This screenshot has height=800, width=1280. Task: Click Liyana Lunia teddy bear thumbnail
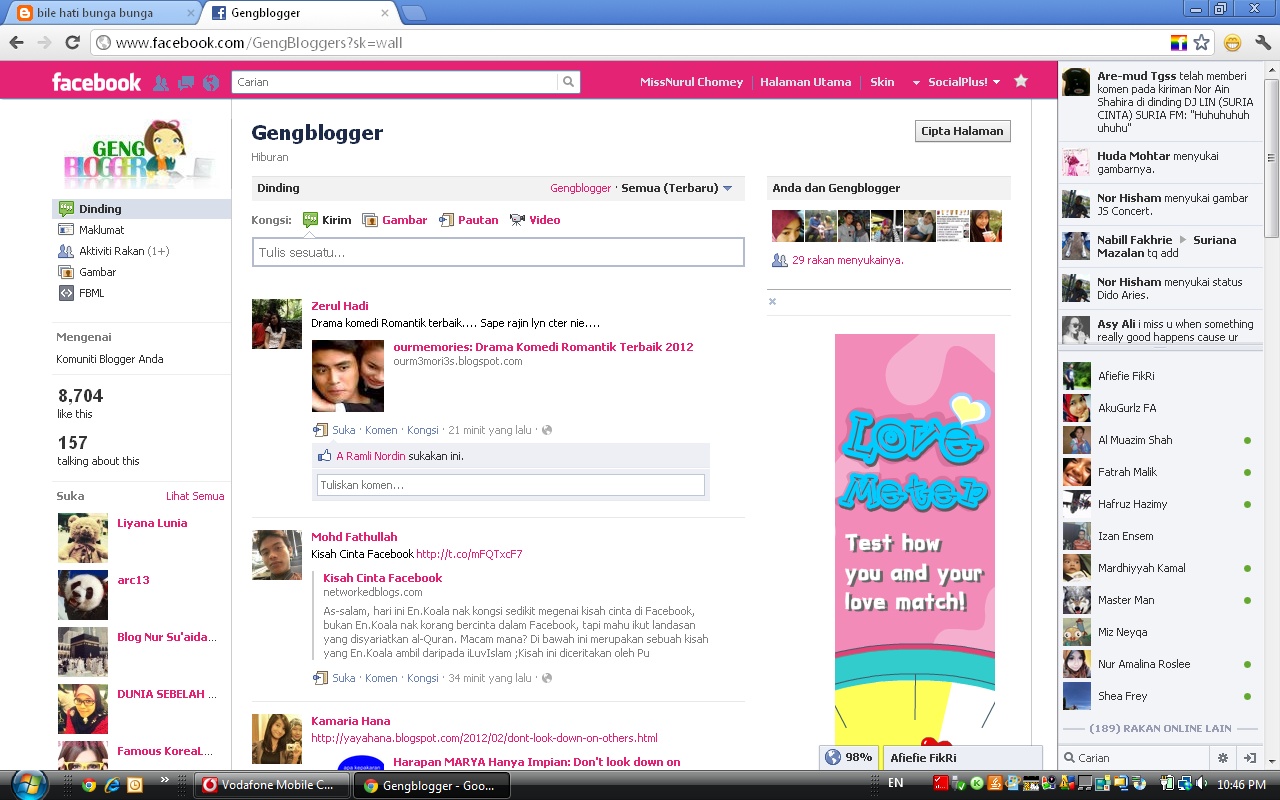(83, 538)
